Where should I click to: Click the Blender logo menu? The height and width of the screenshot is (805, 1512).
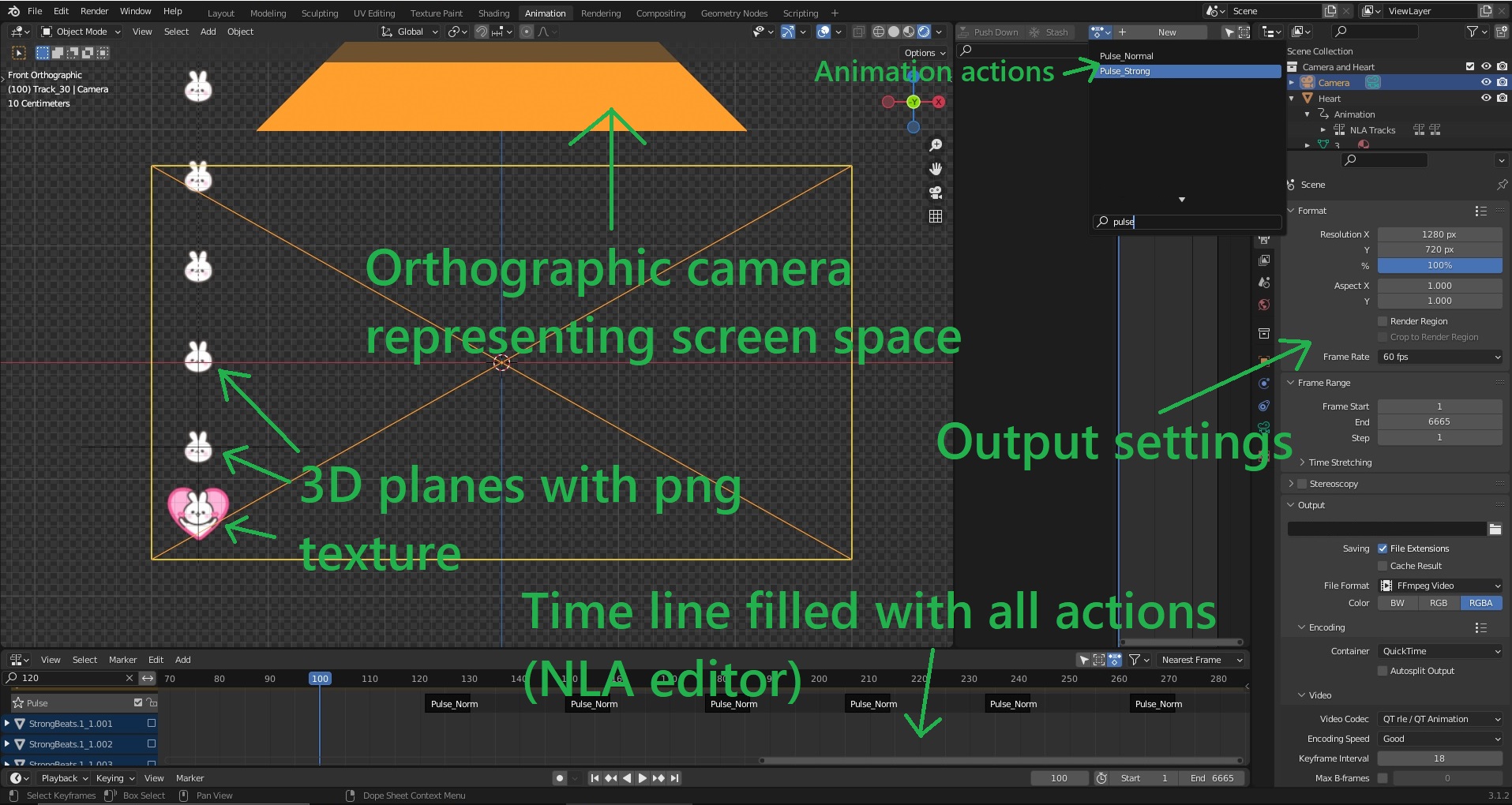pyautogui.click(x=13, y=11)
